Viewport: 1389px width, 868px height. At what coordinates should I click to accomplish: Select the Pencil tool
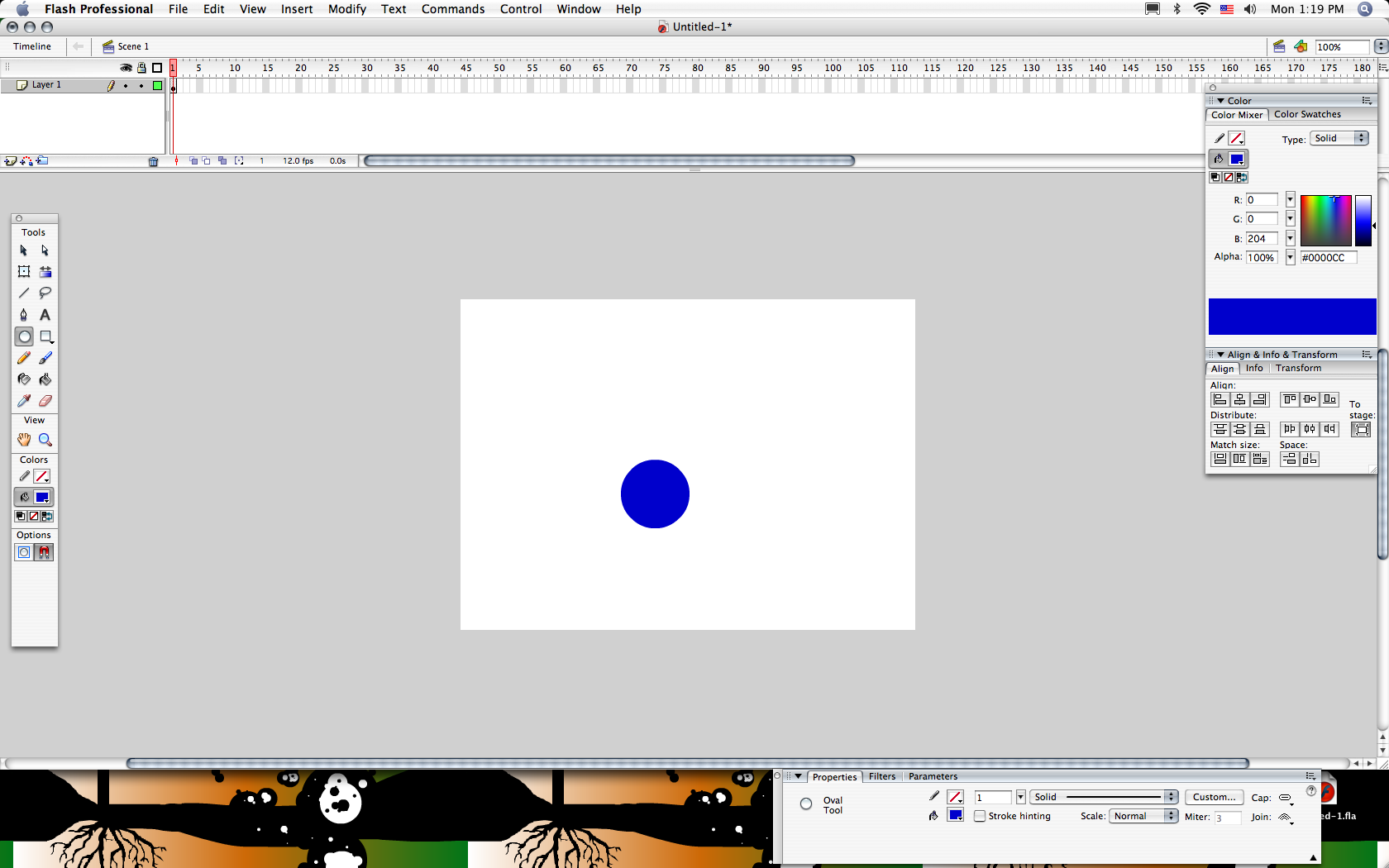(23, 358)
